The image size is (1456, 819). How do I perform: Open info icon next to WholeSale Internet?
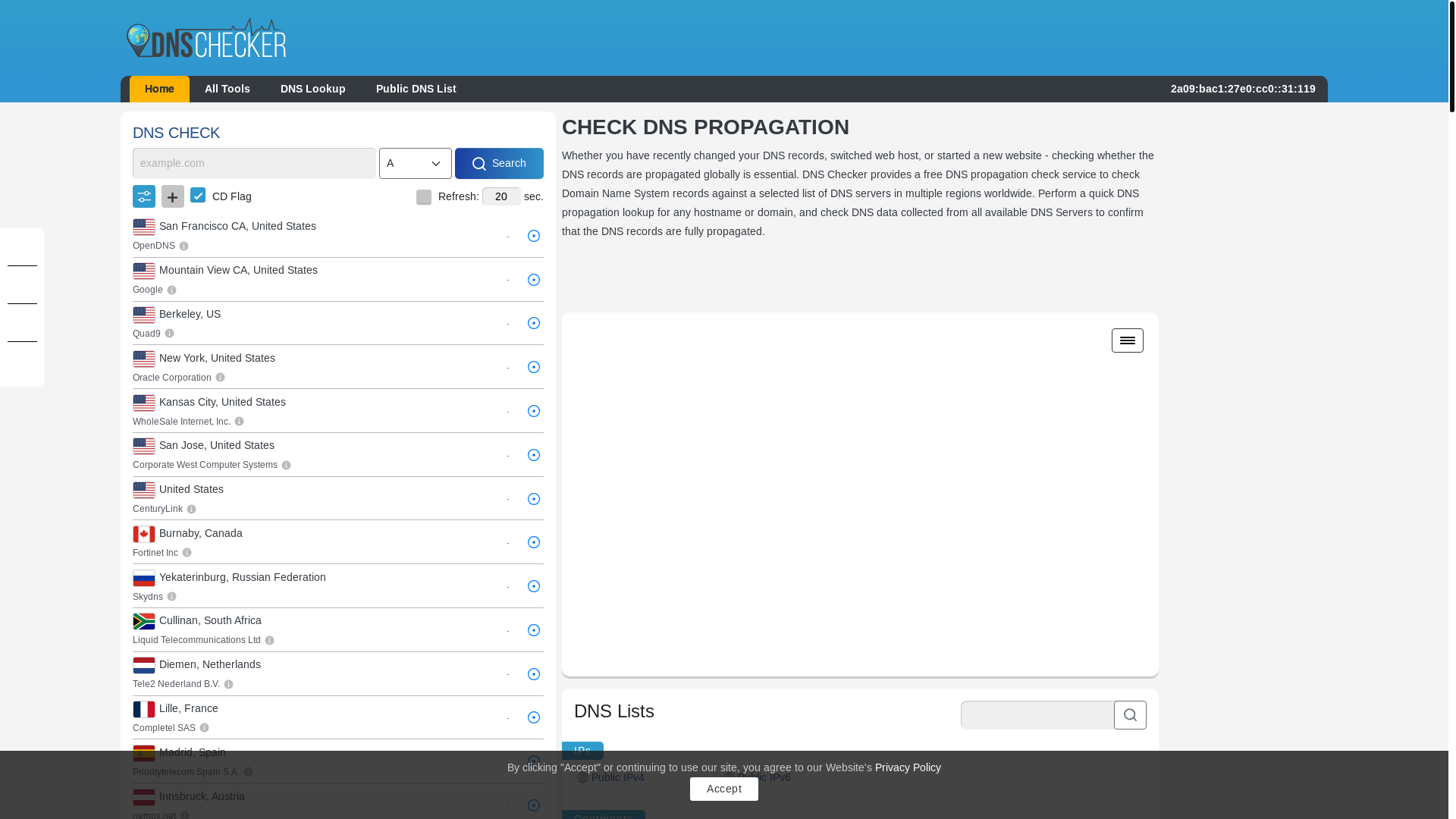click(x=239, y=422)
